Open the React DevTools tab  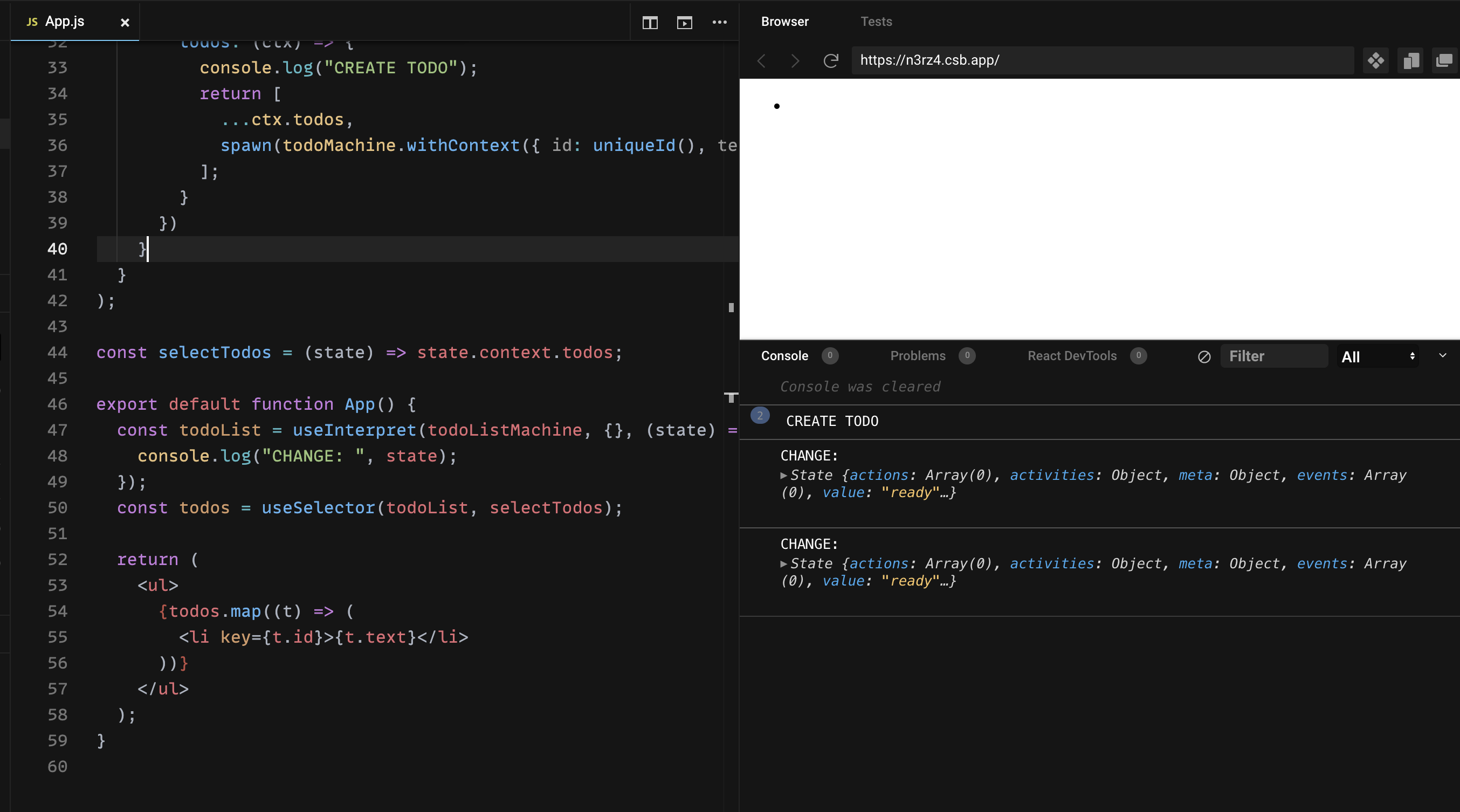(x=1071, y=356)
